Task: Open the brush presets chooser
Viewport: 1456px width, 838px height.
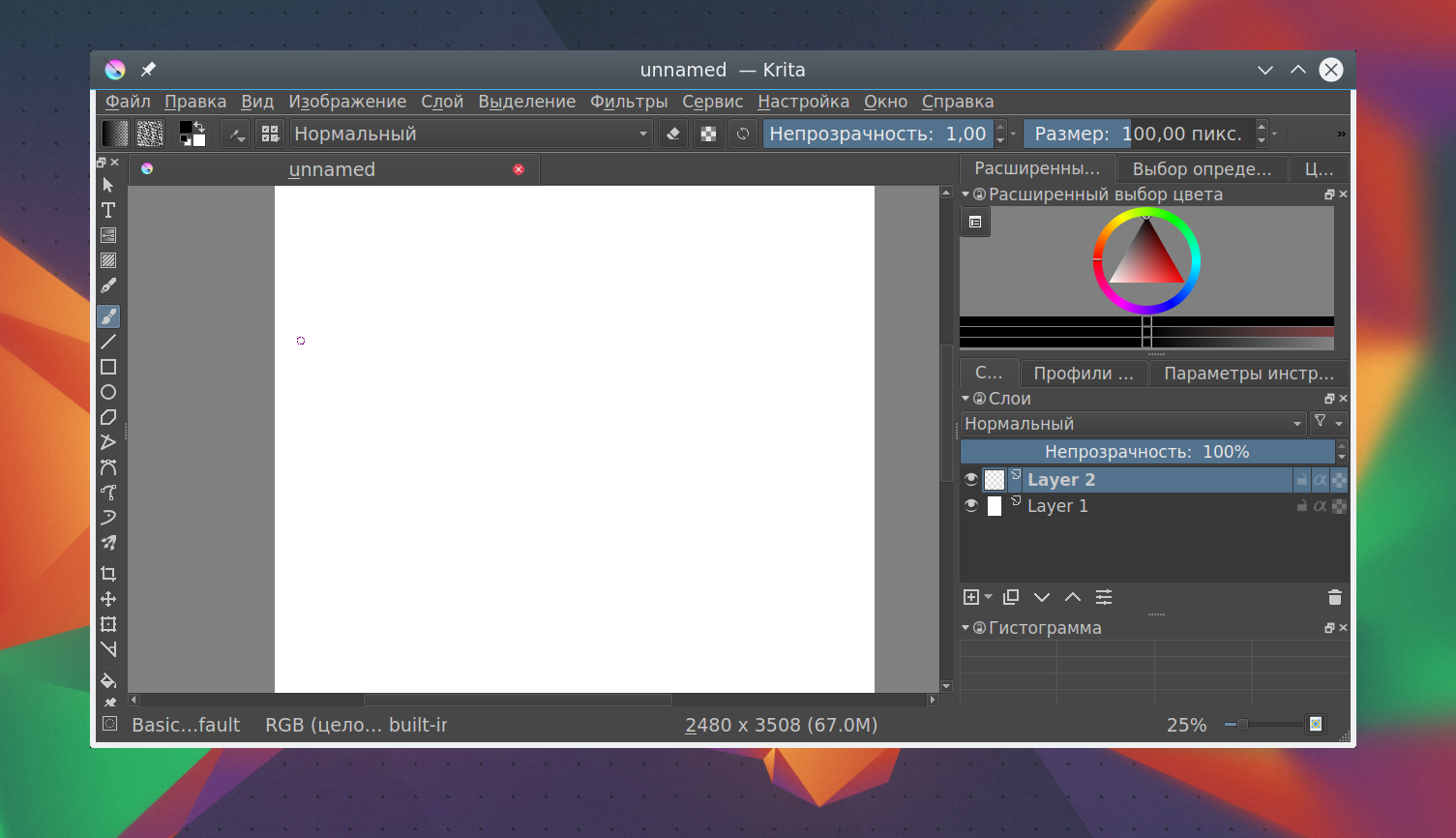Action: [270, 134]
